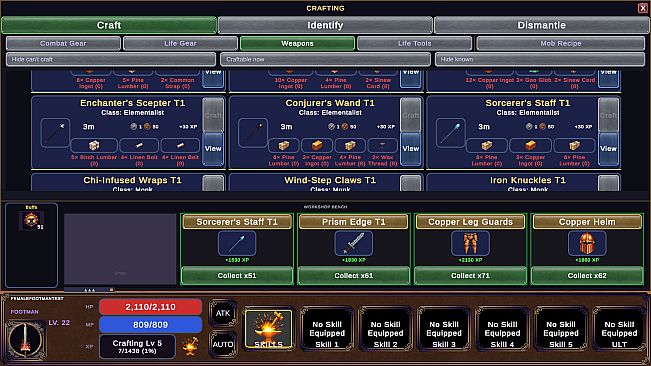Screen dimensions: 651x366
Task: Click second Pine Lumber ingredient in Conjurer's Wand
Action: pyautogui.click(x=350, y=146)
